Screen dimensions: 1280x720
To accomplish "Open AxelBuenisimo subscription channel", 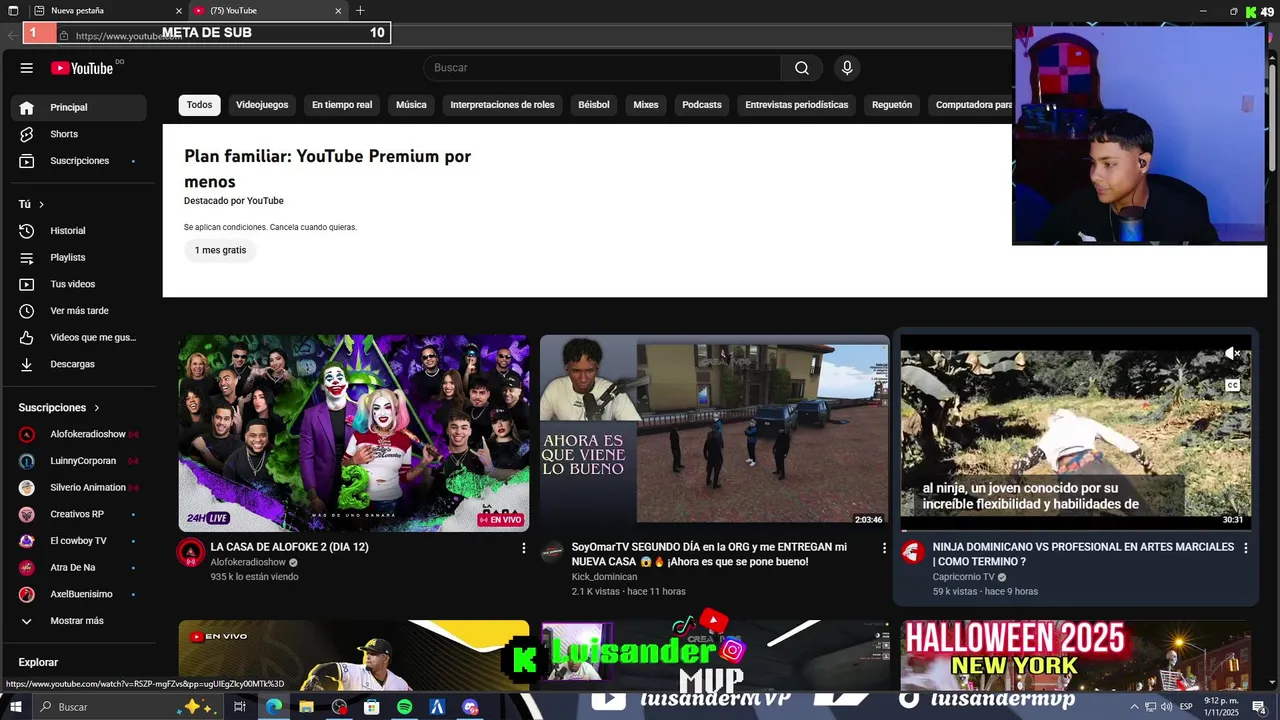I will [x=79, y=594].
